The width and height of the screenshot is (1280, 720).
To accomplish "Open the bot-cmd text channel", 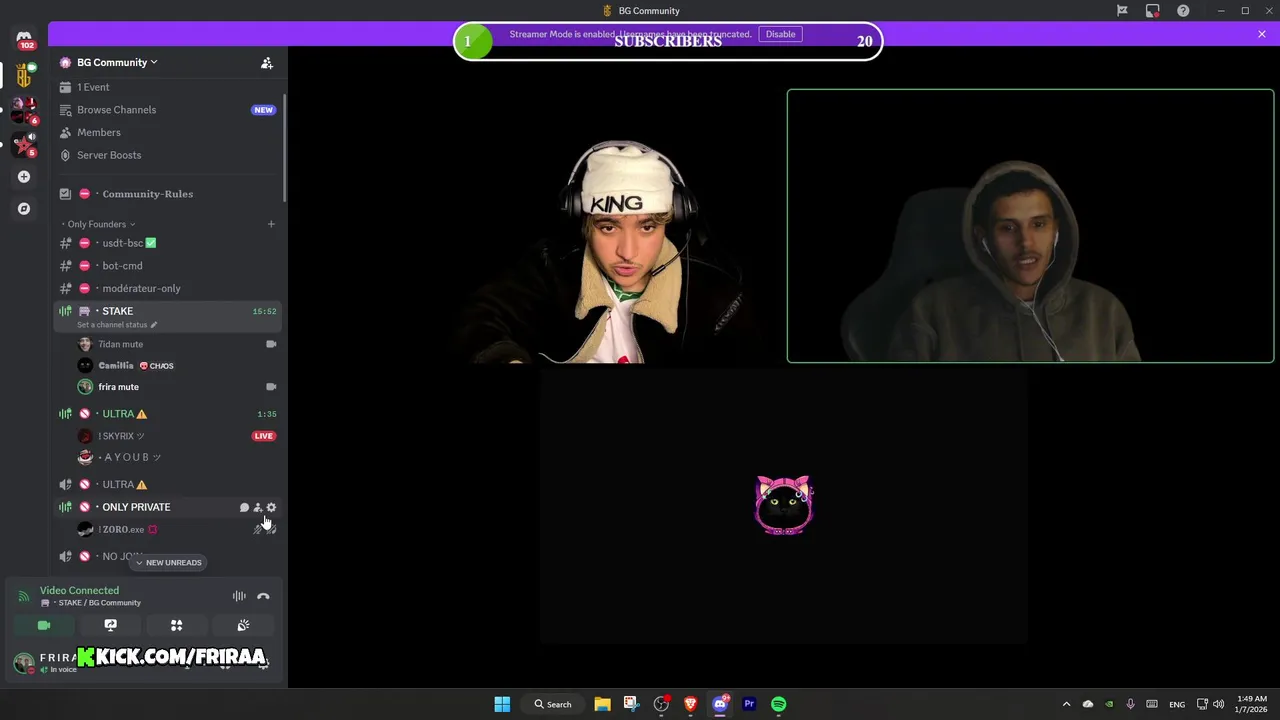I will [x=168, y=266].
